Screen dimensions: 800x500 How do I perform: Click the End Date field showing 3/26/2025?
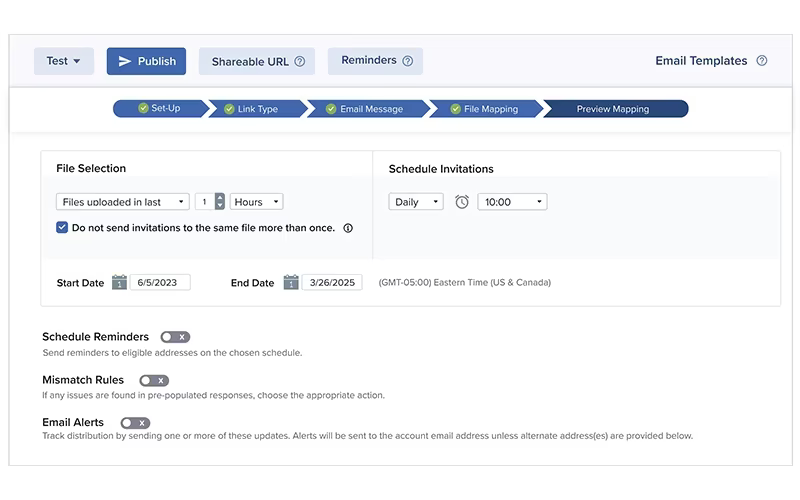[x=332, y=282]
